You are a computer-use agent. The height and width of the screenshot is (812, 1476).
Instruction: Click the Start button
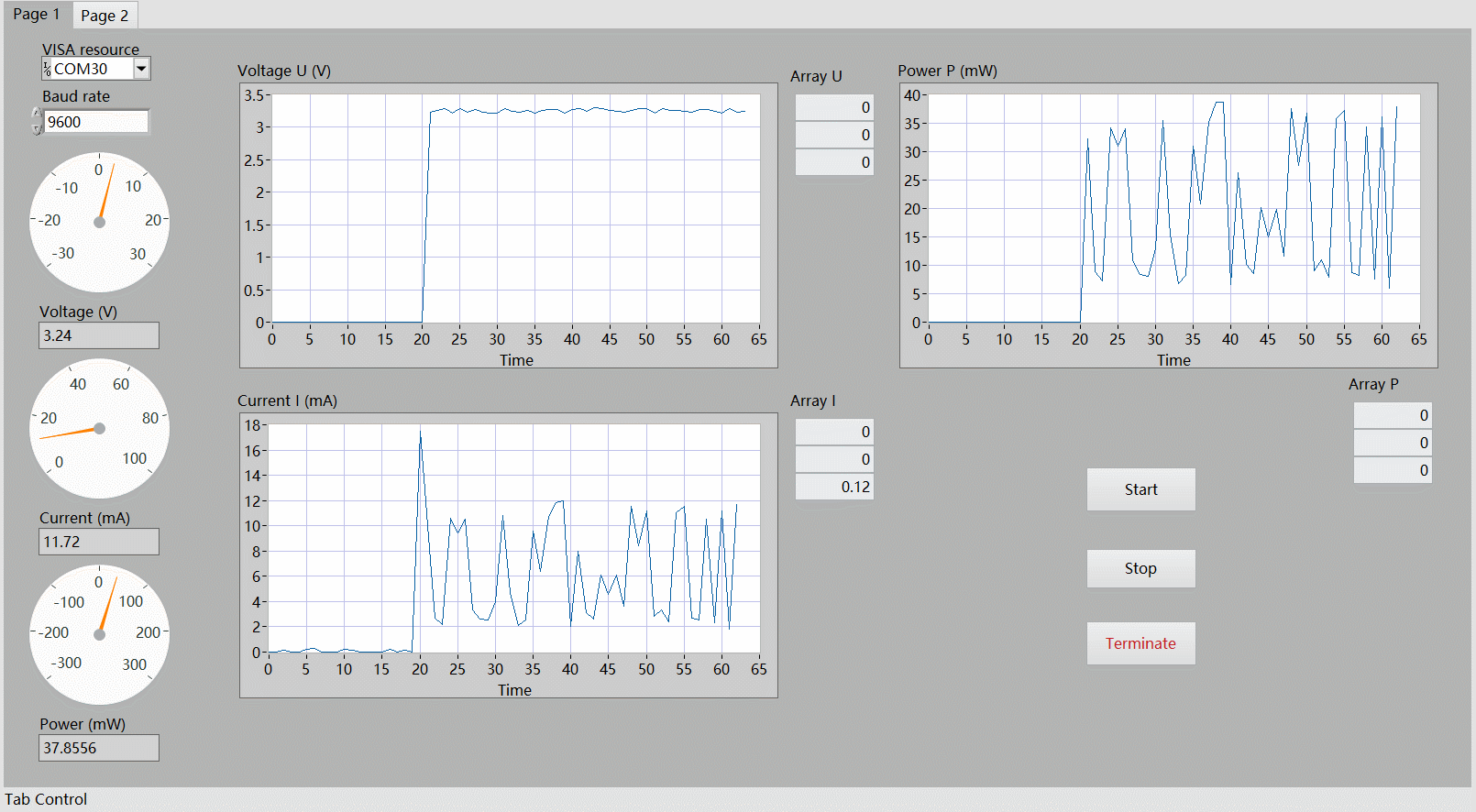(x=1141, y=489)
